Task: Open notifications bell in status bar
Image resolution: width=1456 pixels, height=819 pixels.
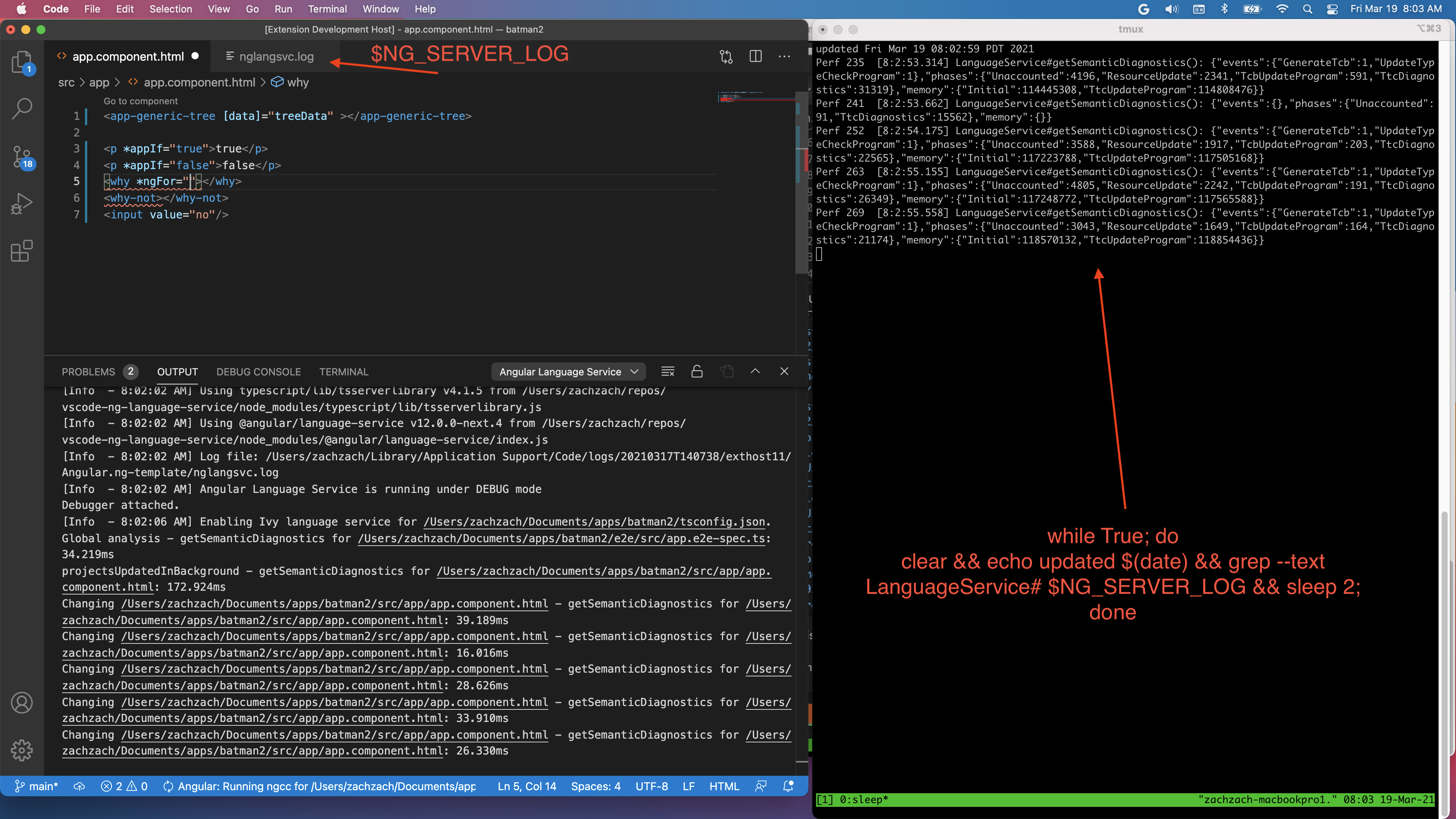Action: (x=788, y=786)
